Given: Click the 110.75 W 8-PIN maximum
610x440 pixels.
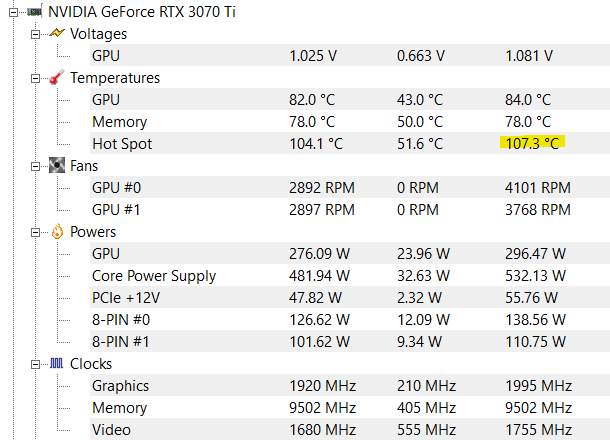Looking at the screenshot, I should pyautogui.click(x=535, y=342).
